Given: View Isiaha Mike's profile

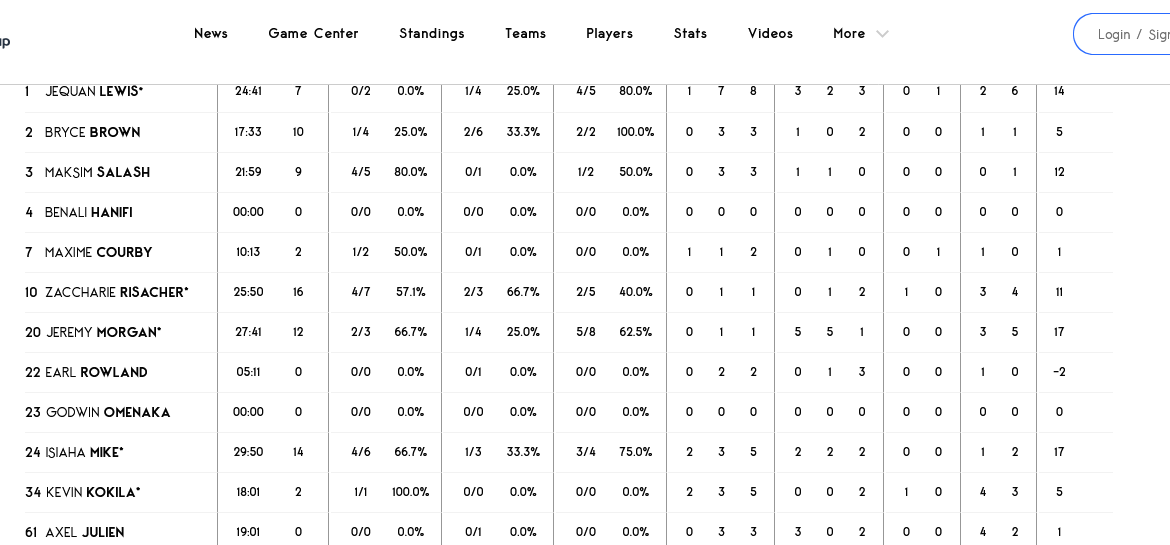Looking at the screenshot, I should pos(84,452).
